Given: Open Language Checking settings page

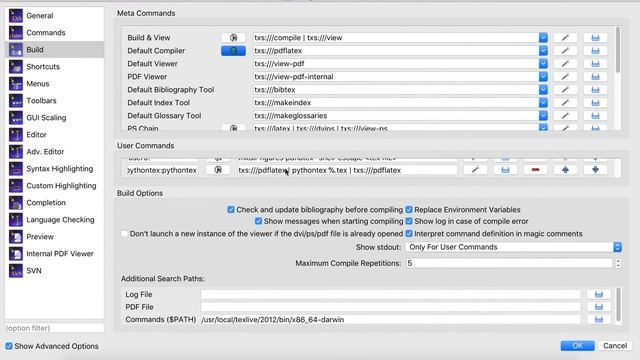Looking at the screenshot, I should pos(54,220).
